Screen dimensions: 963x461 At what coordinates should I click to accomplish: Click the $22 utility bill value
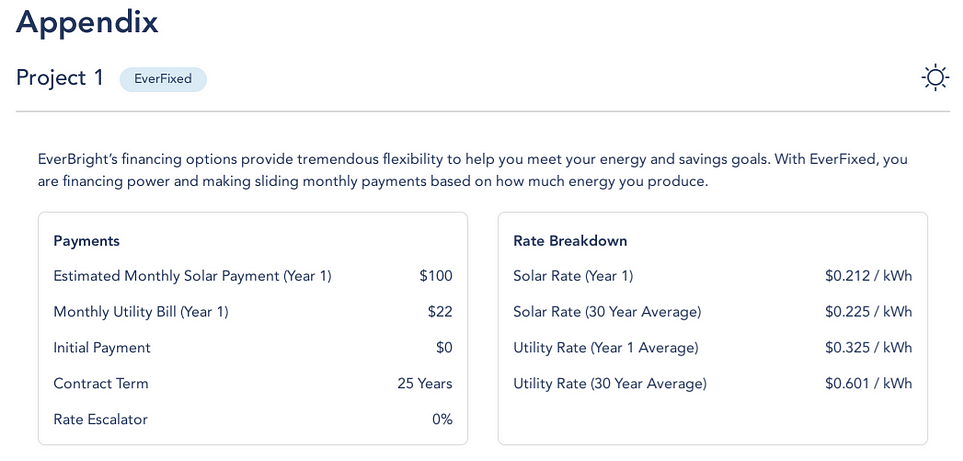pos(440,312)
